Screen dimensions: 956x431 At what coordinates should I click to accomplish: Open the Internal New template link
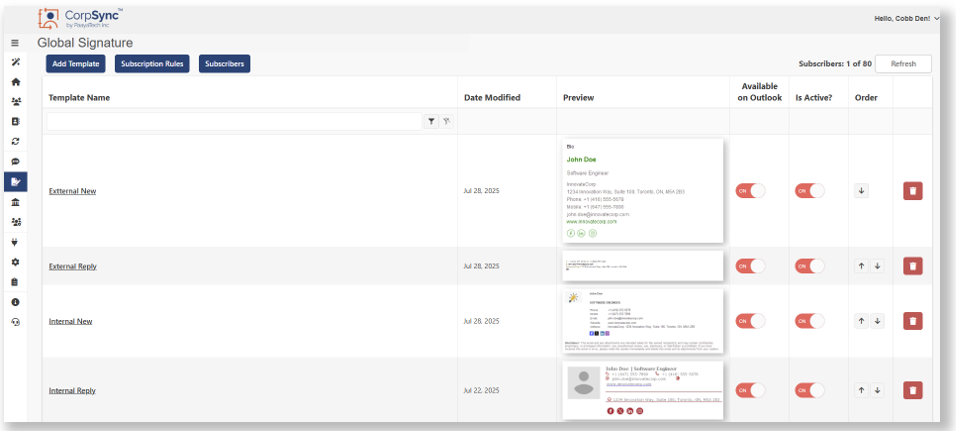pyautogui.click(x=71, y=321)
